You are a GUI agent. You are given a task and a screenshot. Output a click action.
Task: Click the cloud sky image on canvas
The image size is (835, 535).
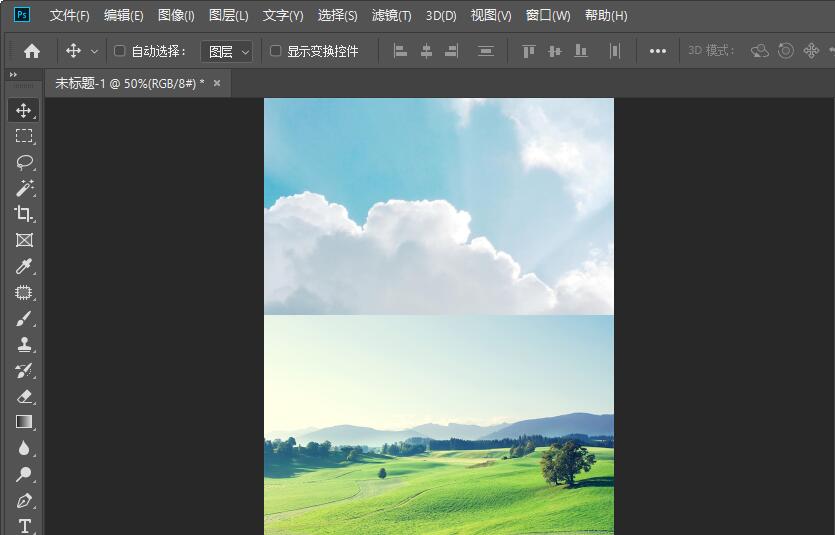(x=439, y=207)
